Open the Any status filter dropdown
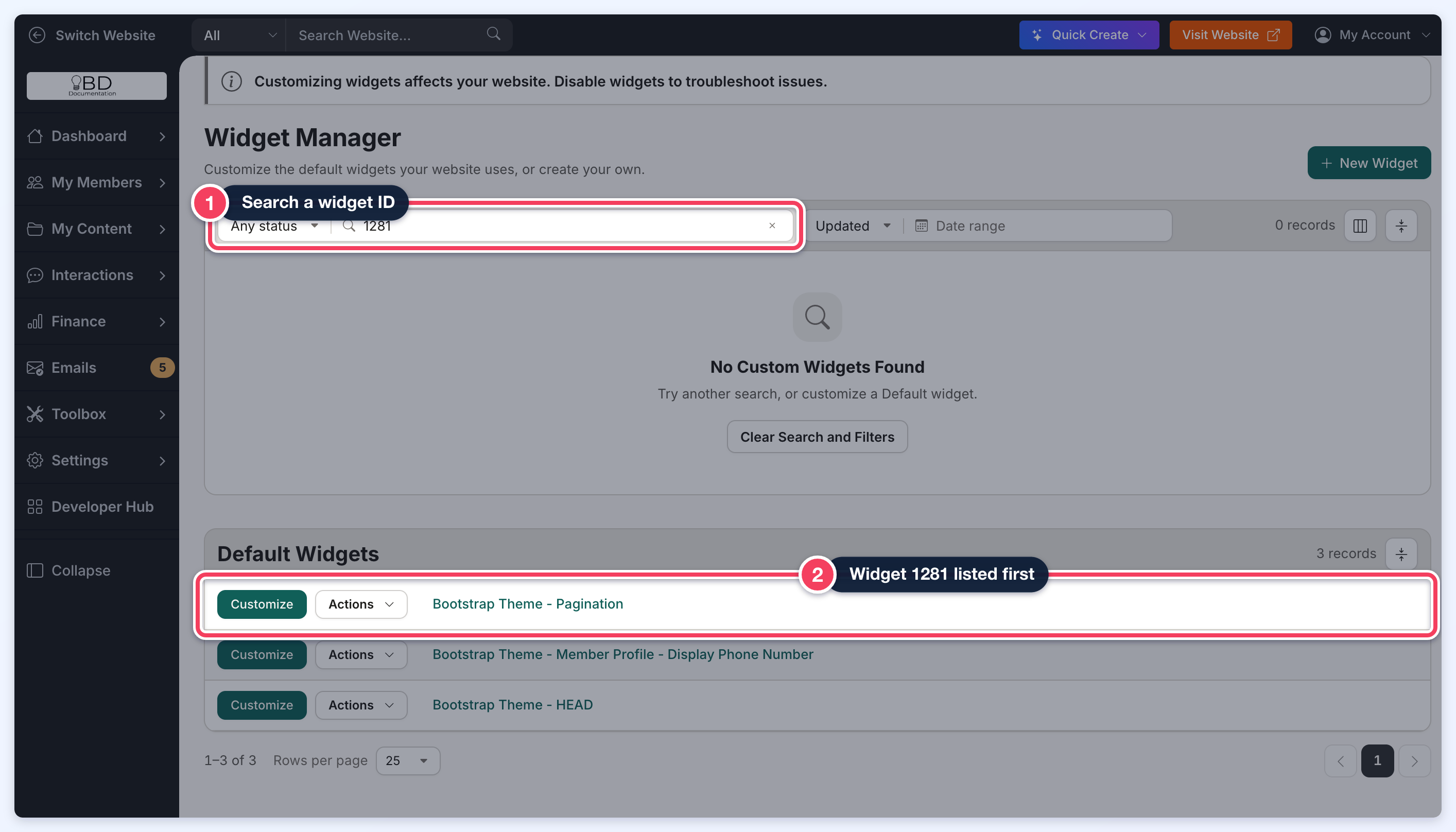The height and width of the screenshot is (832, 1456). (274, 226)
